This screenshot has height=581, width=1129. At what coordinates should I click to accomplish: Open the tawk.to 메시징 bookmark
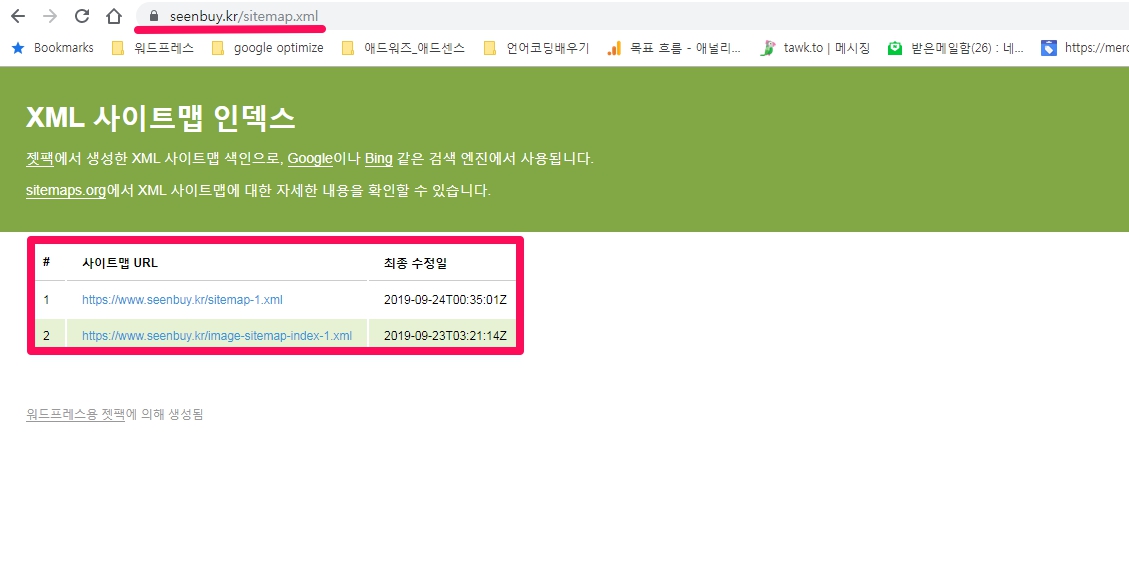pyautogui.click(x=815, y=47)
